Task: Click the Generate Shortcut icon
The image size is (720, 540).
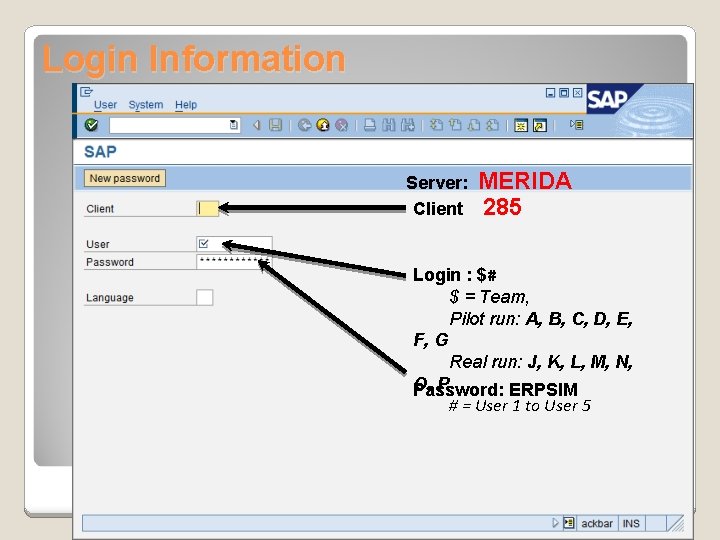Action: coord(540,125)
